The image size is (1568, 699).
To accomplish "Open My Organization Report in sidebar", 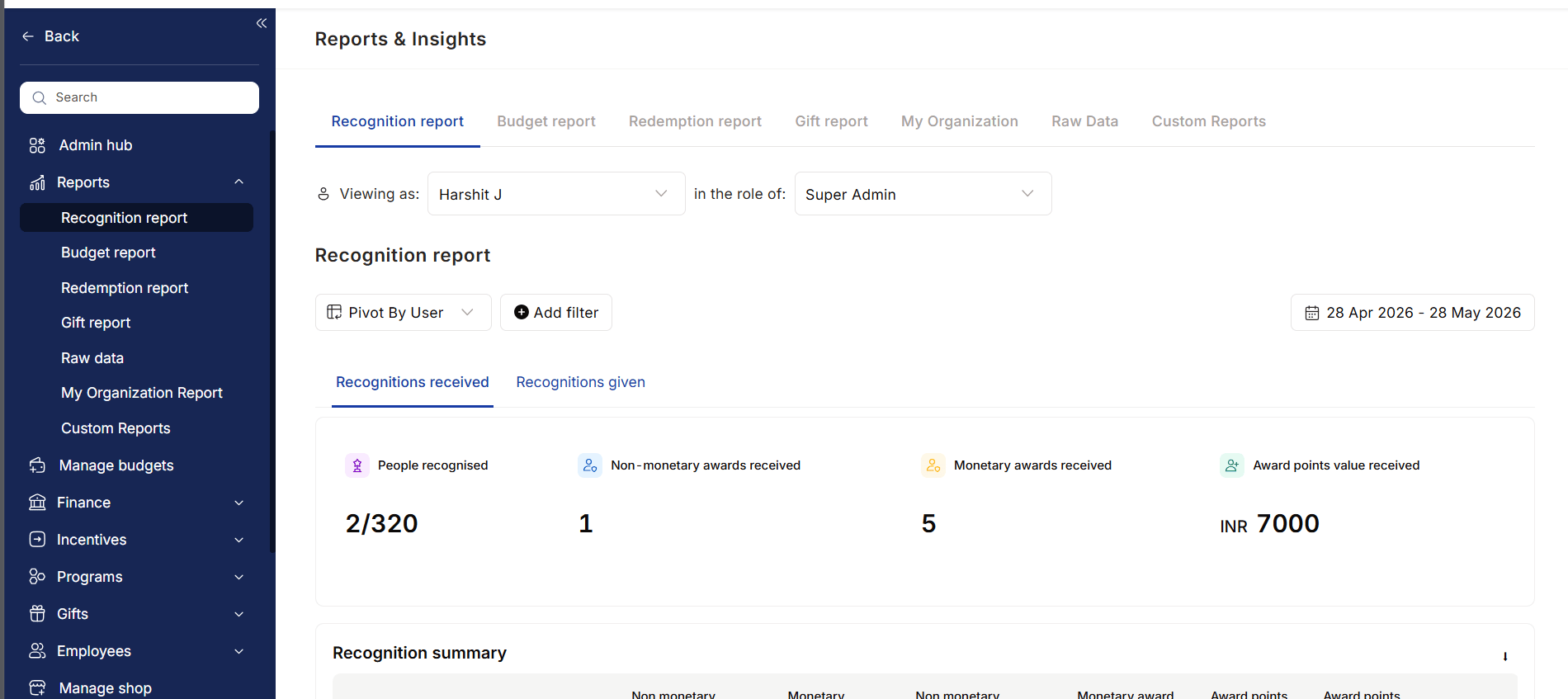I will click(142, 393).
